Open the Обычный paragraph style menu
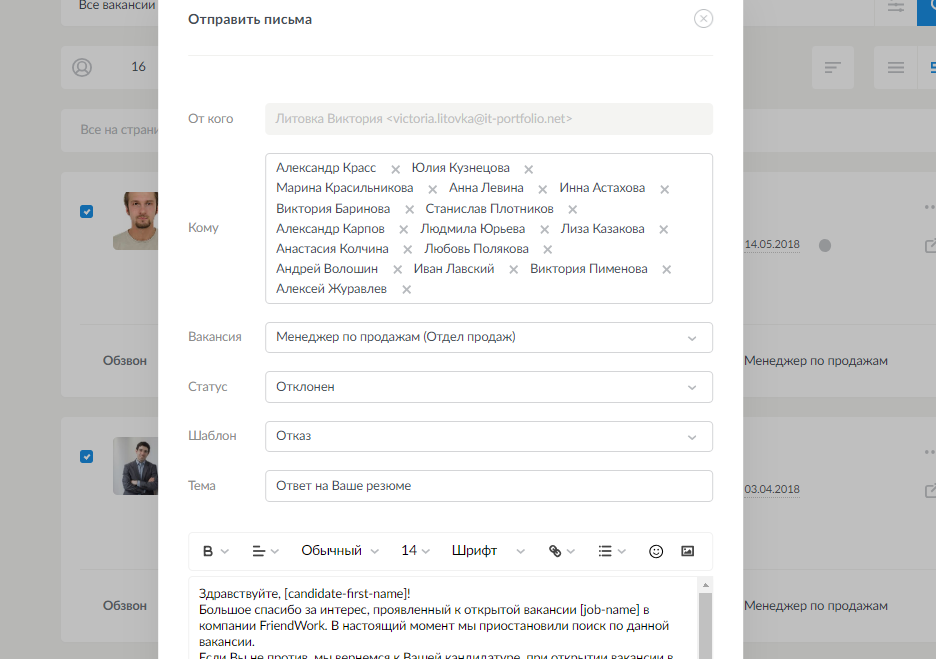 [x=340, y=551]
